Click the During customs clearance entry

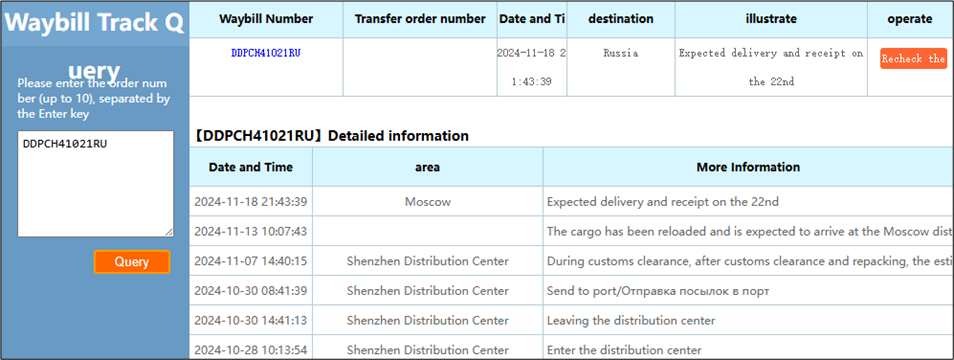(x=748, y=261)
